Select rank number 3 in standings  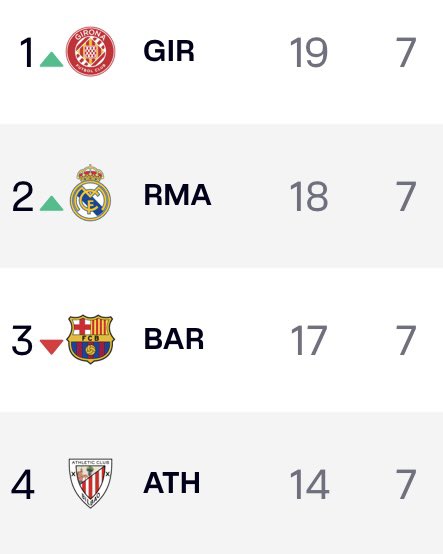(x=22, y=340)
